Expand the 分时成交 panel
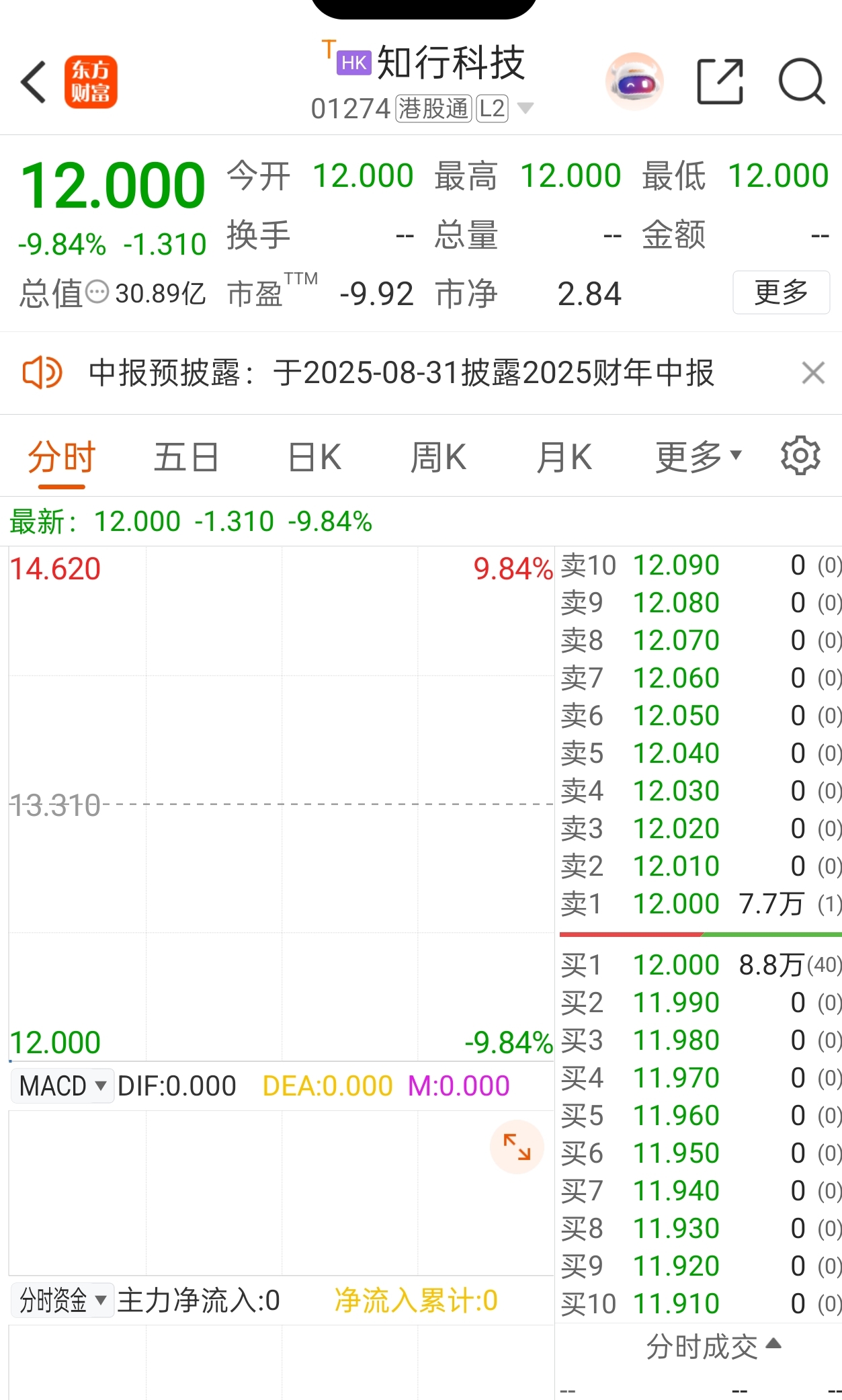Image resolution: width=842 pixels, height=1400 pixels. (x=714, y=1347)
